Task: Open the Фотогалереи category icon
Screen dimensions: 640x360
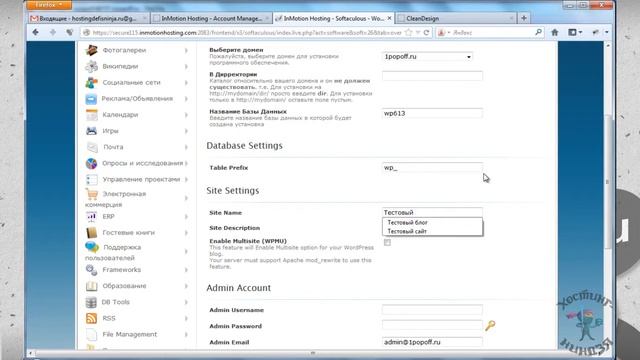Action: point(91,50)
